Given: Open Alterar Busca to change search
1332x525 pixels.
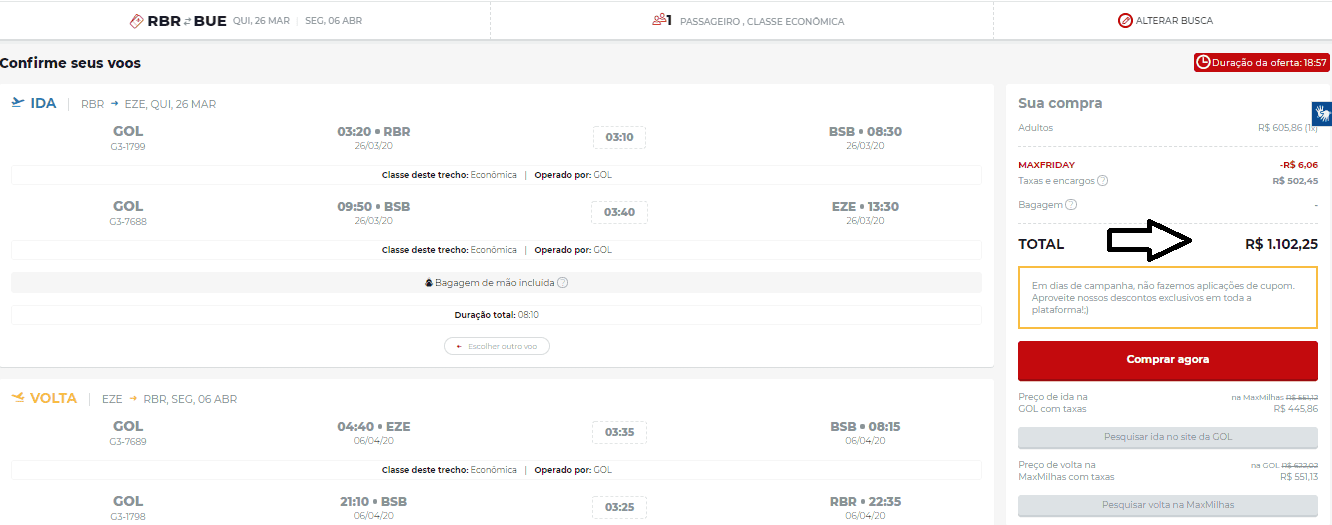Looking at the screenshot, I should (1165, 21).
